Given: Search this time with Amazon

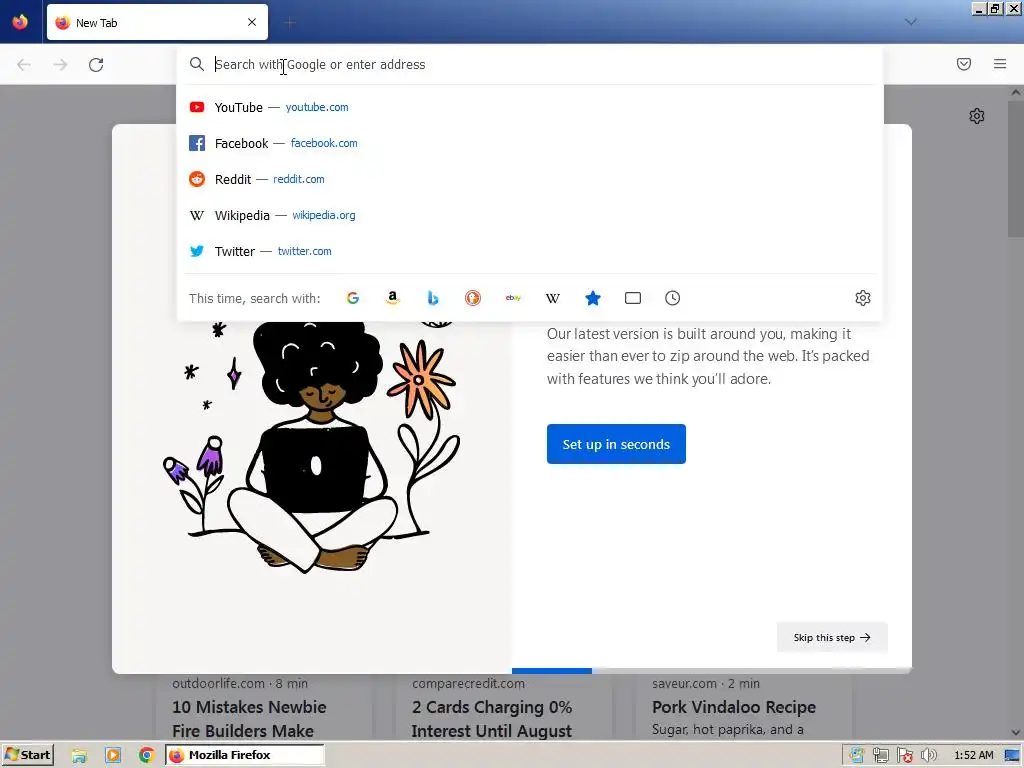Looking at the screenshot, I should point(392,298).
